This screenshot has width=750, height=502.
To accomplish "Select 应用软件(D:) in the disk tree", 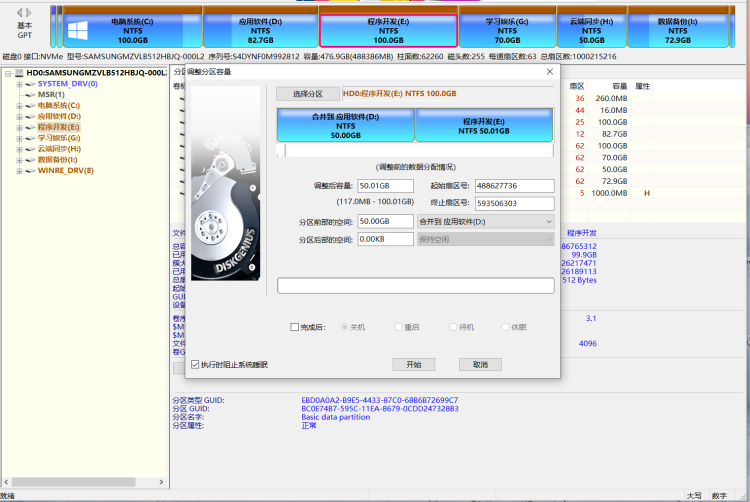I will point(59,117).
